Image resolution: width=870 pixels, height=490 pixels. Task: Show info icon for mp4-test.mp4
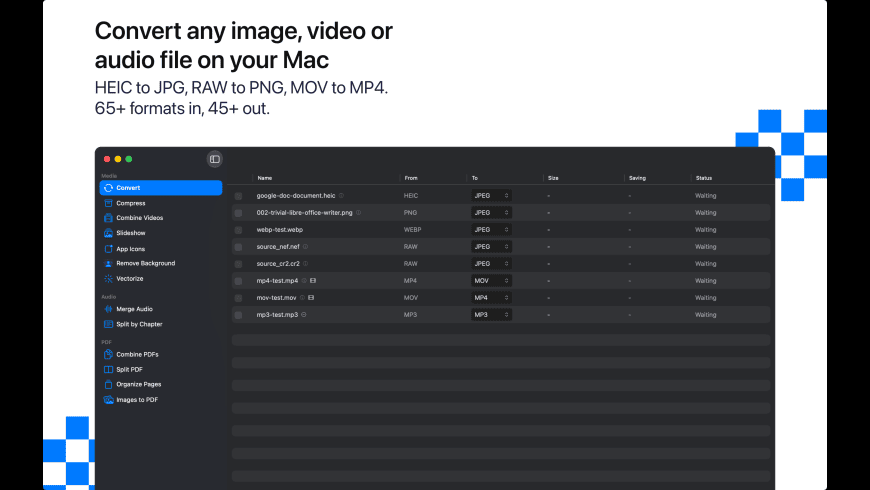[x=304, y=281]
